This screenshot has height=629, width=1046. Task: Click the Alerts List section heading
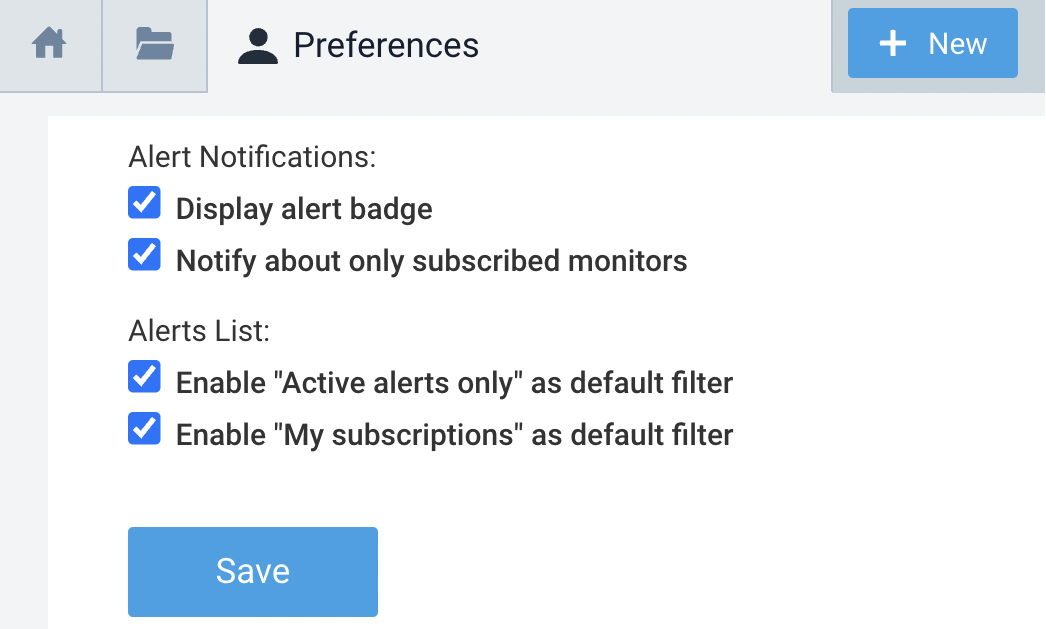click(x=198, y=330)
